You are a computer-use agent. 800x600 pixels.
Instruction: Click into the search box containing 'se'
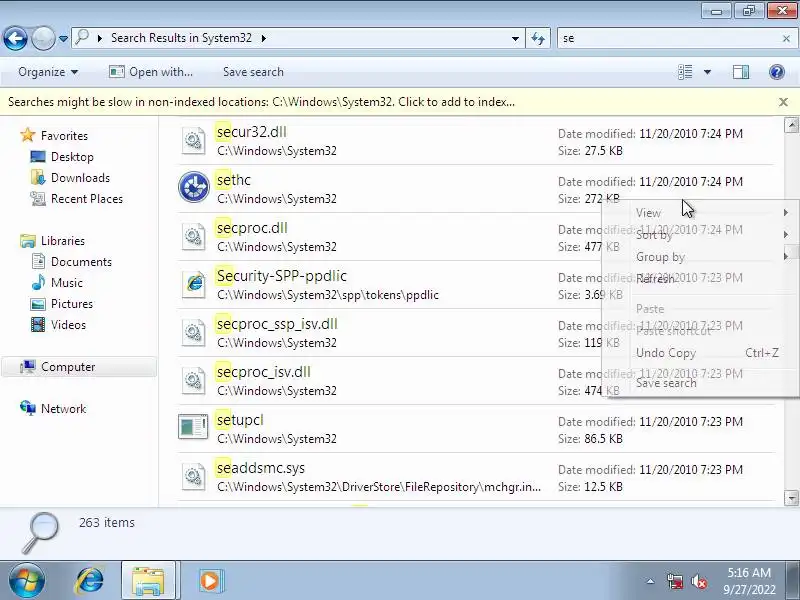(x=668, y=38)
